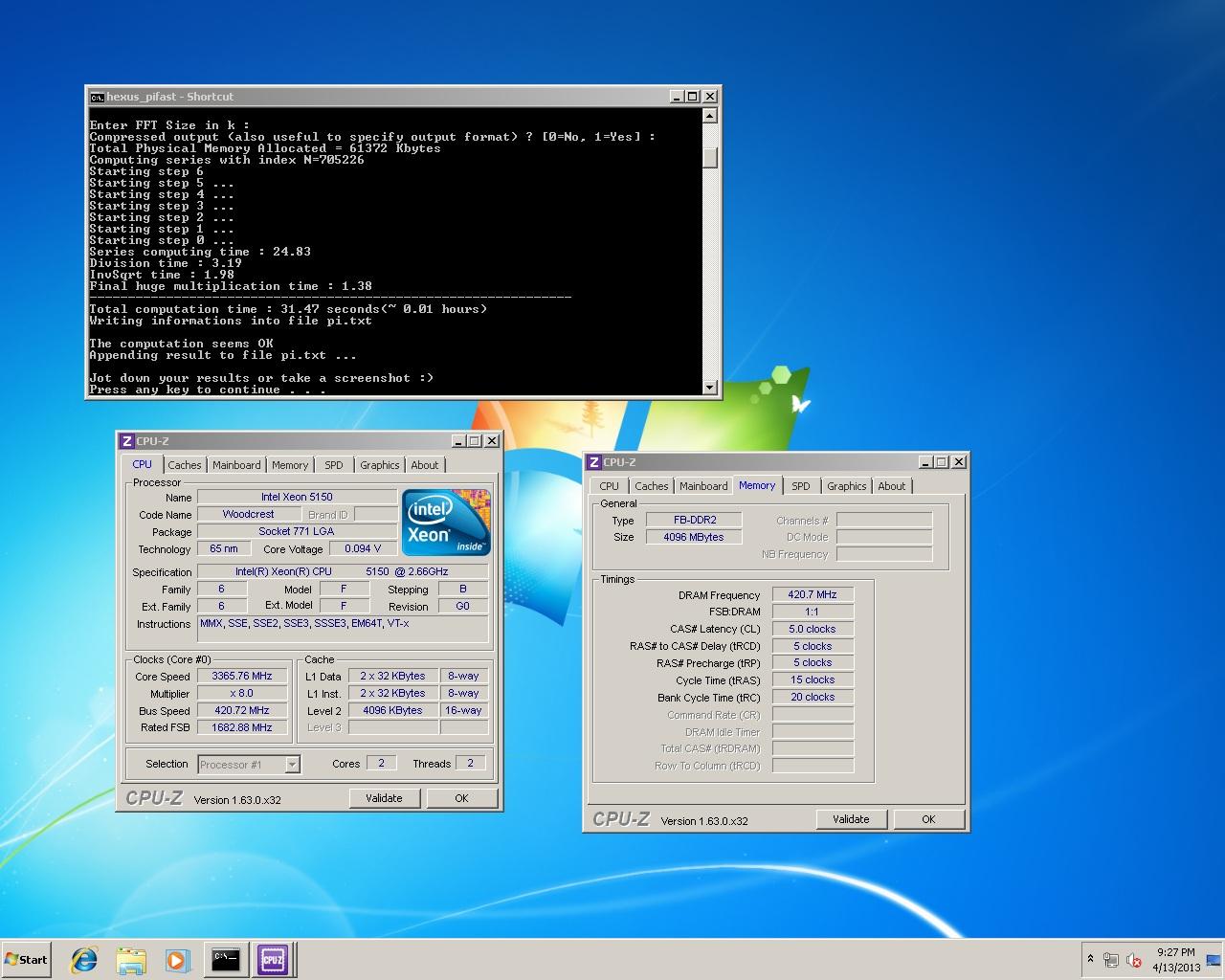Image resolution: width=1225 pixels, height=980 pixels.
Task: Click the hexus_pifast console window icon
Action: click(x=97, y=97)
